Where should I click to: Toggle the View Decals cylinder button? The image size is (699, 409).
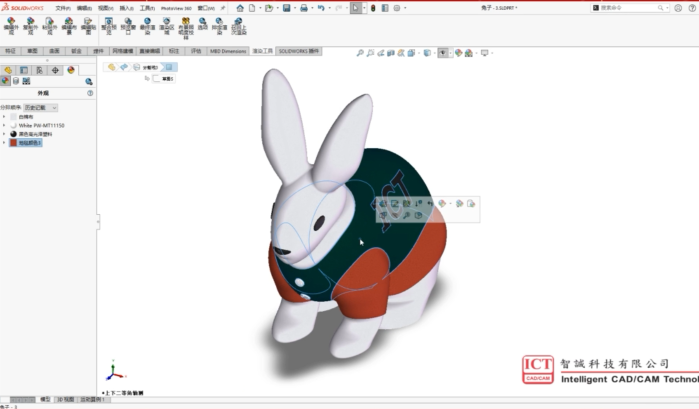16,81
